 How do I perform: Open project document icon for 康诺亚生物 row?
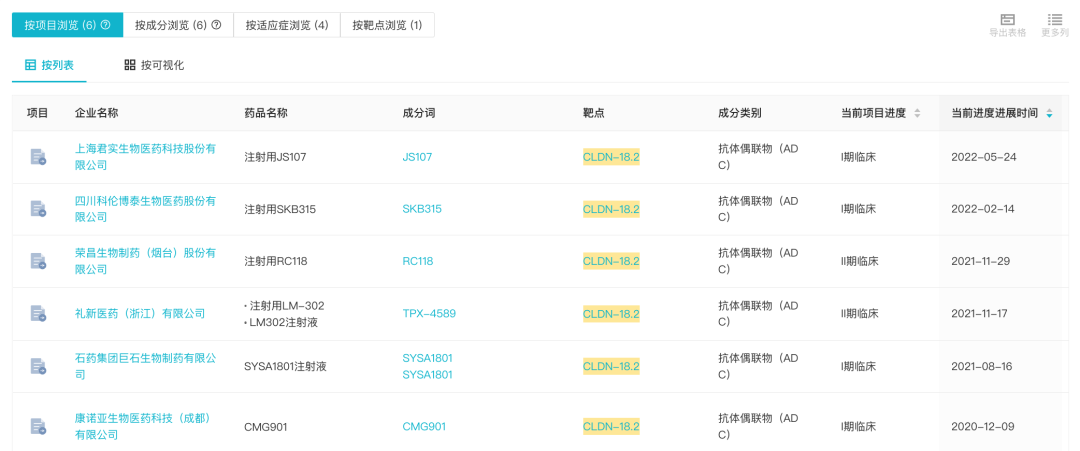38,426
